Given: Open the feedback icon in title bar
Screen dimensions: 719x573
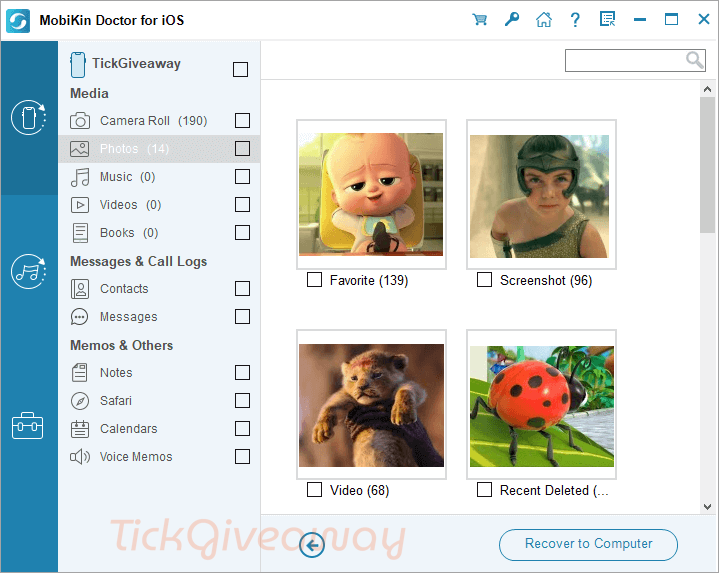Looking at the screenshot, I should coord(608,19).
